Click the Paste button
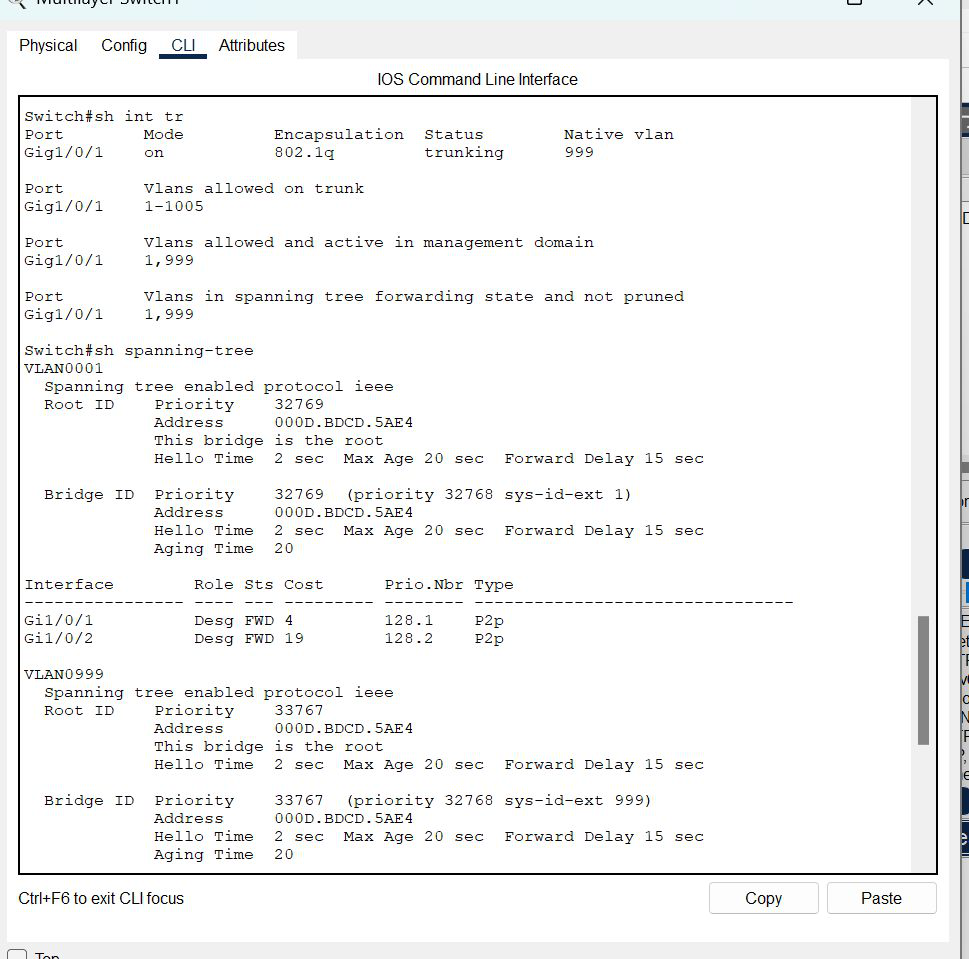 click(881, 898)
